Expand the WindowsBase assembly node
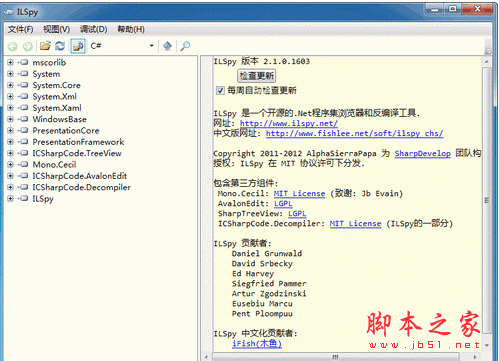 [x=10, y=119]
